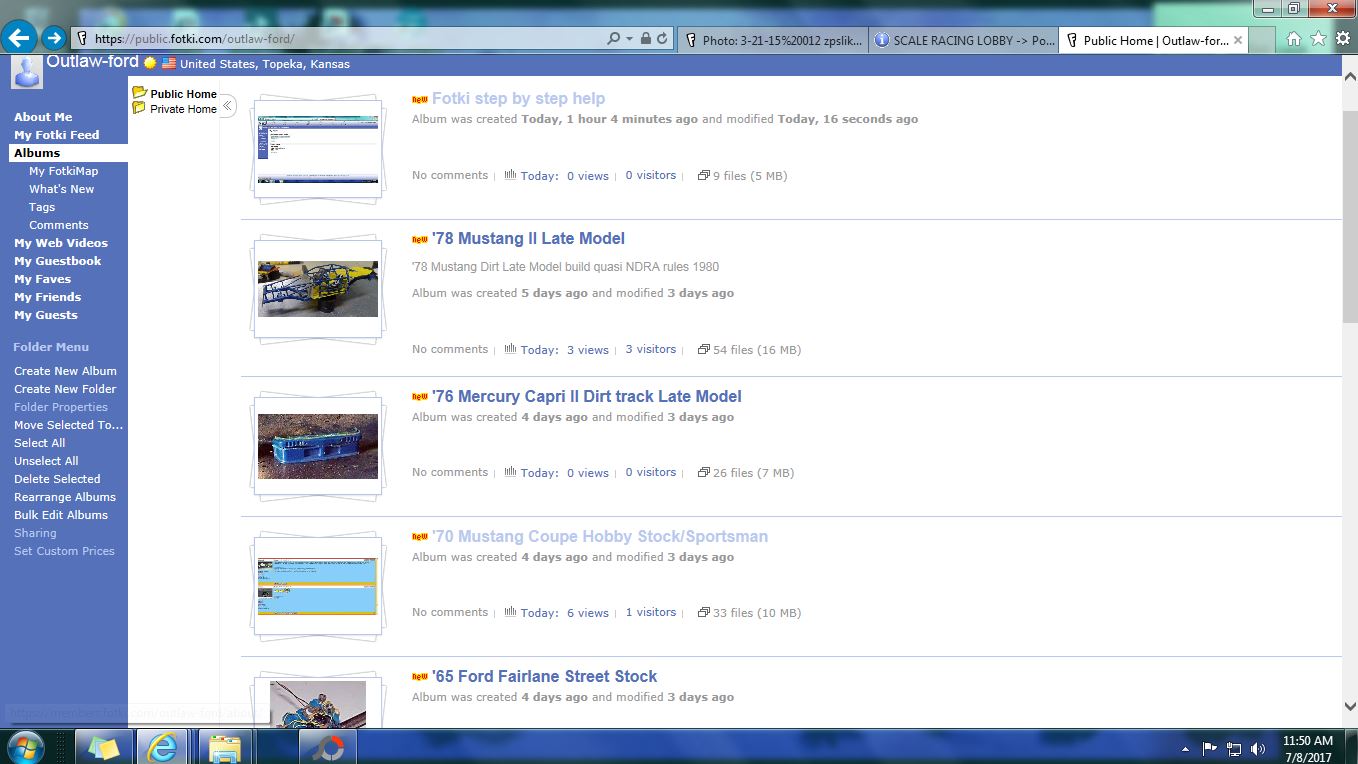Screen dimensions: 1358x764
Task: Show hidden system tray icons arrow
Action: click(1186, 748)
